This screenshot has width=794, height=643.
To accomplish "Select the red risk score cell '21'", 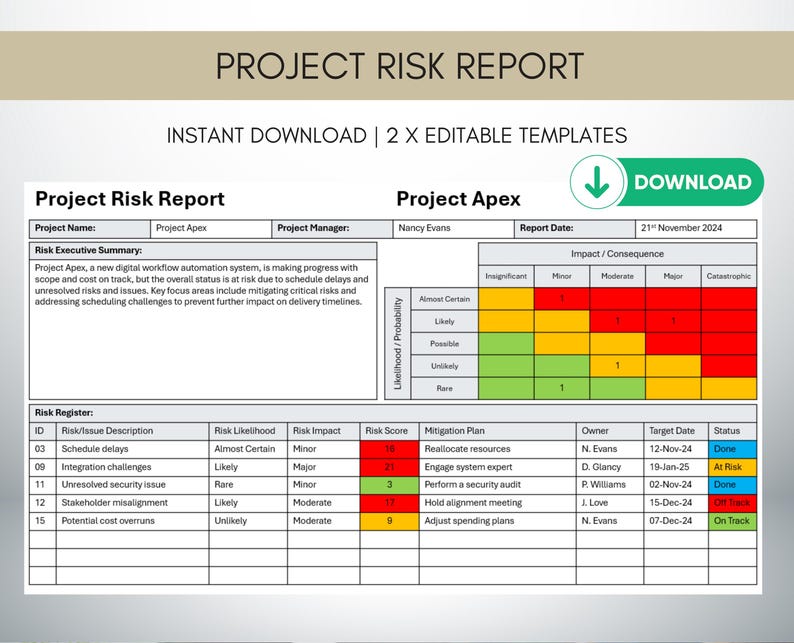I will point(389,467).
